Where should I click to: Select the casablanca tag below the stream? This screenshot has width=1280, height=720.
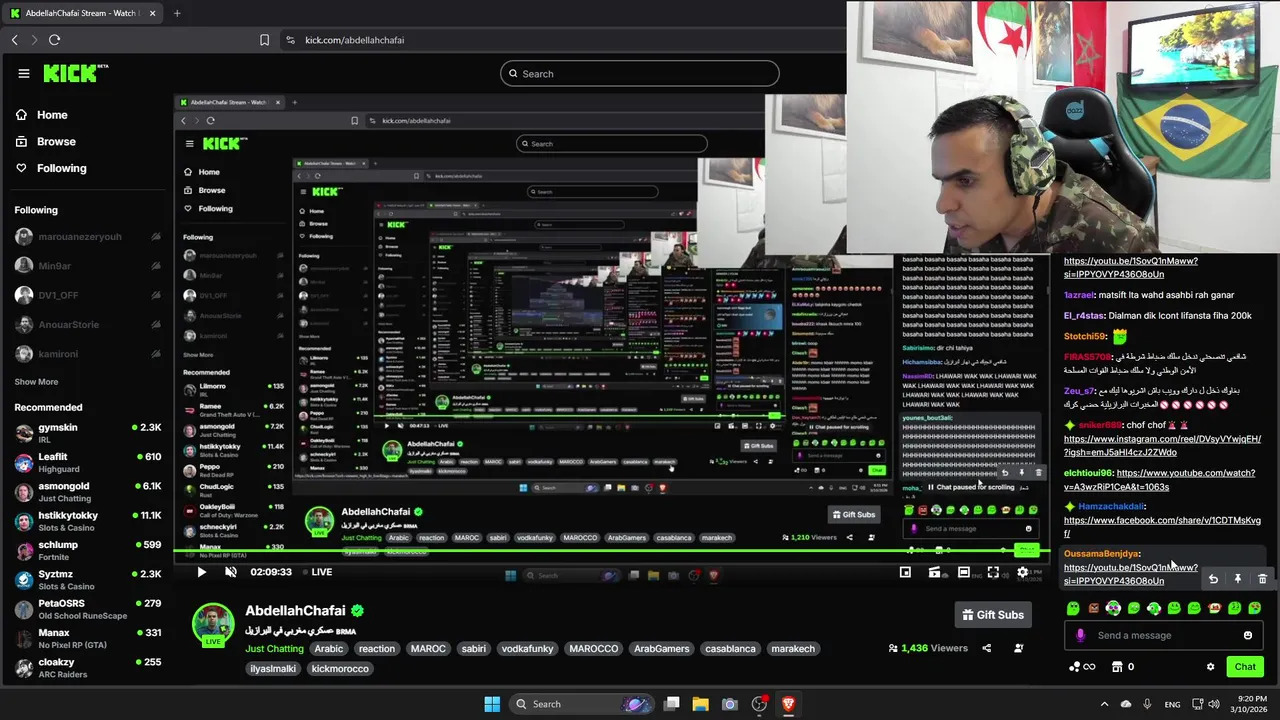pyautogui.click(x=730, y=649)
